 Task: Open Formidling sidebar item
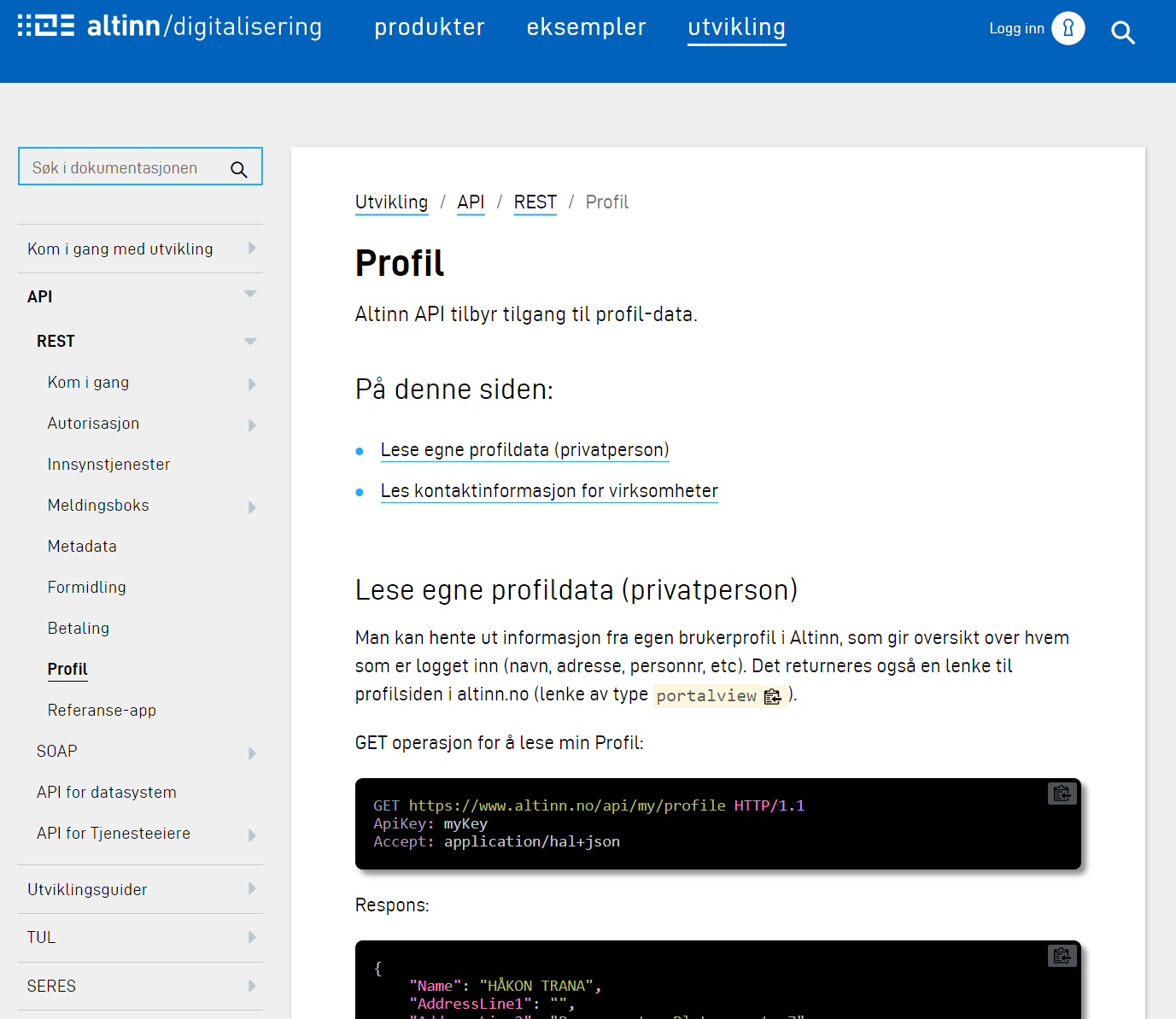pos(87,587)
